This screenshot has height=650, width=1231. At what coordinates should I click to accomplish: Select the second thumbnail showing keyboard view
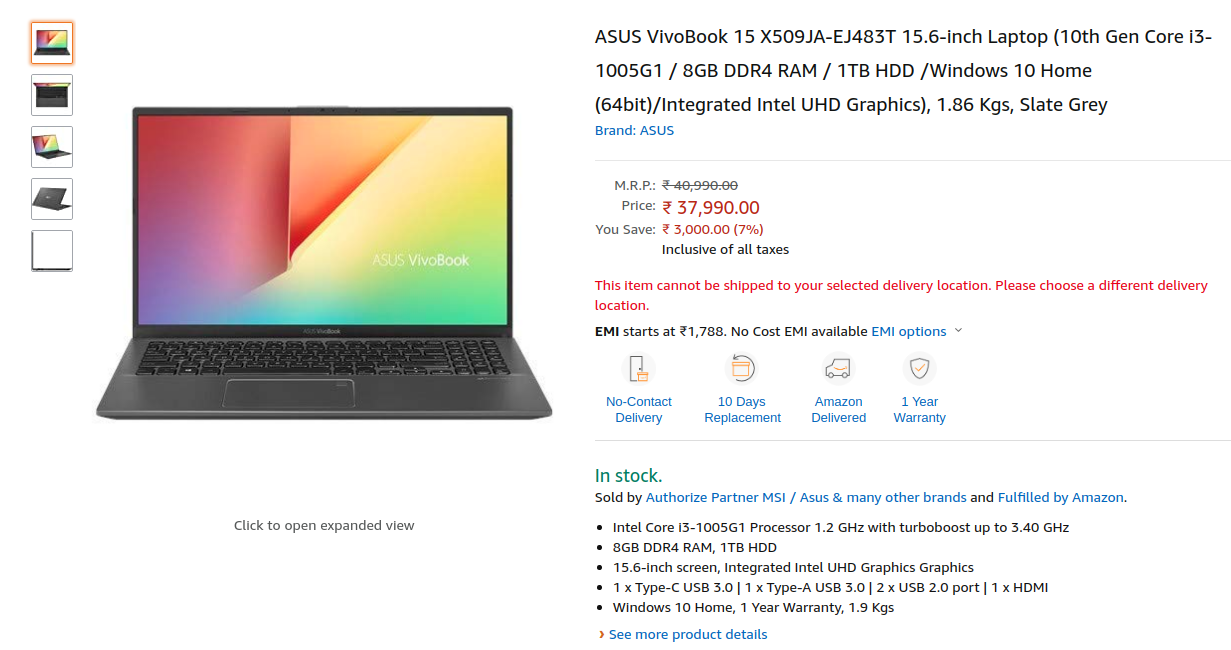(x=52, y=95)
